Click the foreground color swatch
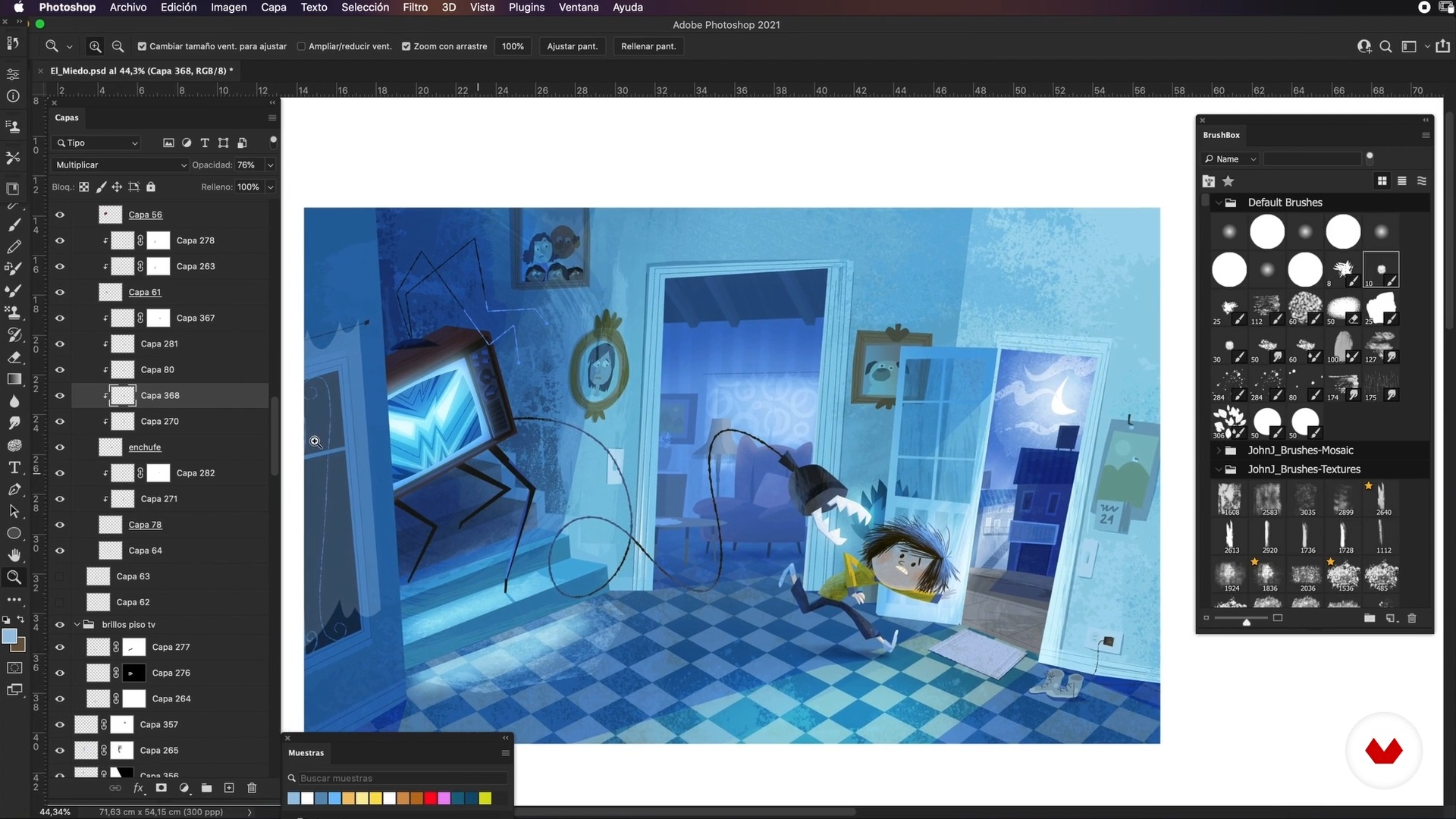This screenshot has width=1456, height=819. click(x=9, y=636)
